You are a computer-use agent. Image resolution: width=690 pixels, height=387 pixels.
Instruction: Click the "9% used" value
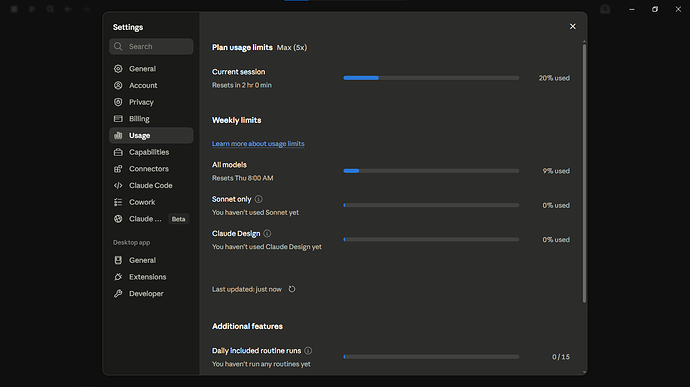point(556,171)
